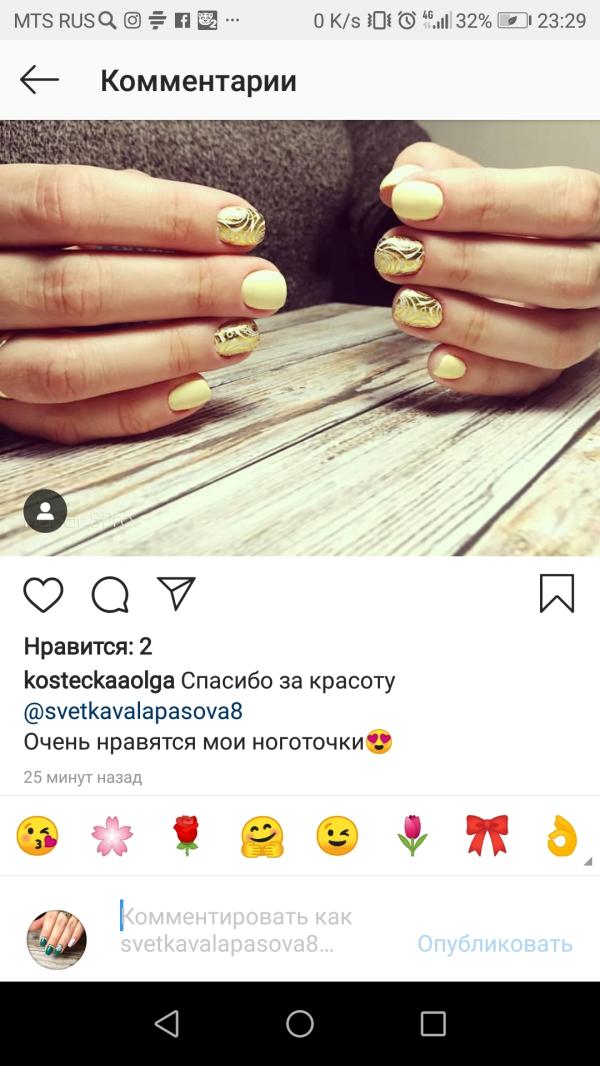Insert the winking face emoji
600x1066 pixels.
[x=337, y=836]
